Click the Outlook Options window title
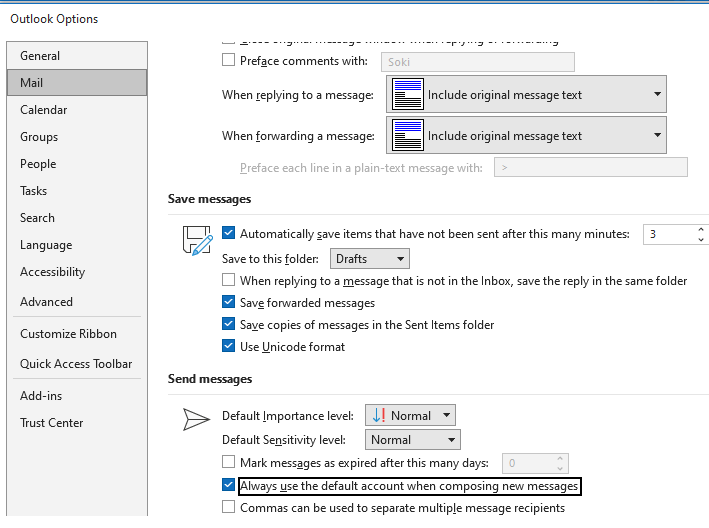 click(54, 19)
